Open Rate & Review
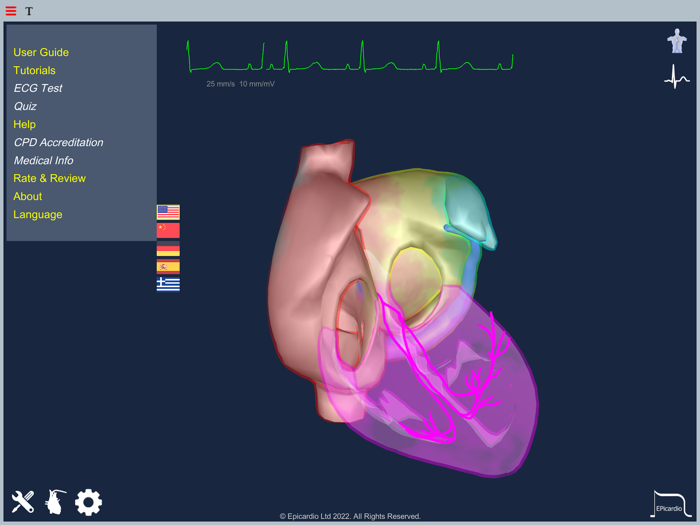The height and width of the screenshot is (525, 700). point(50,178)
